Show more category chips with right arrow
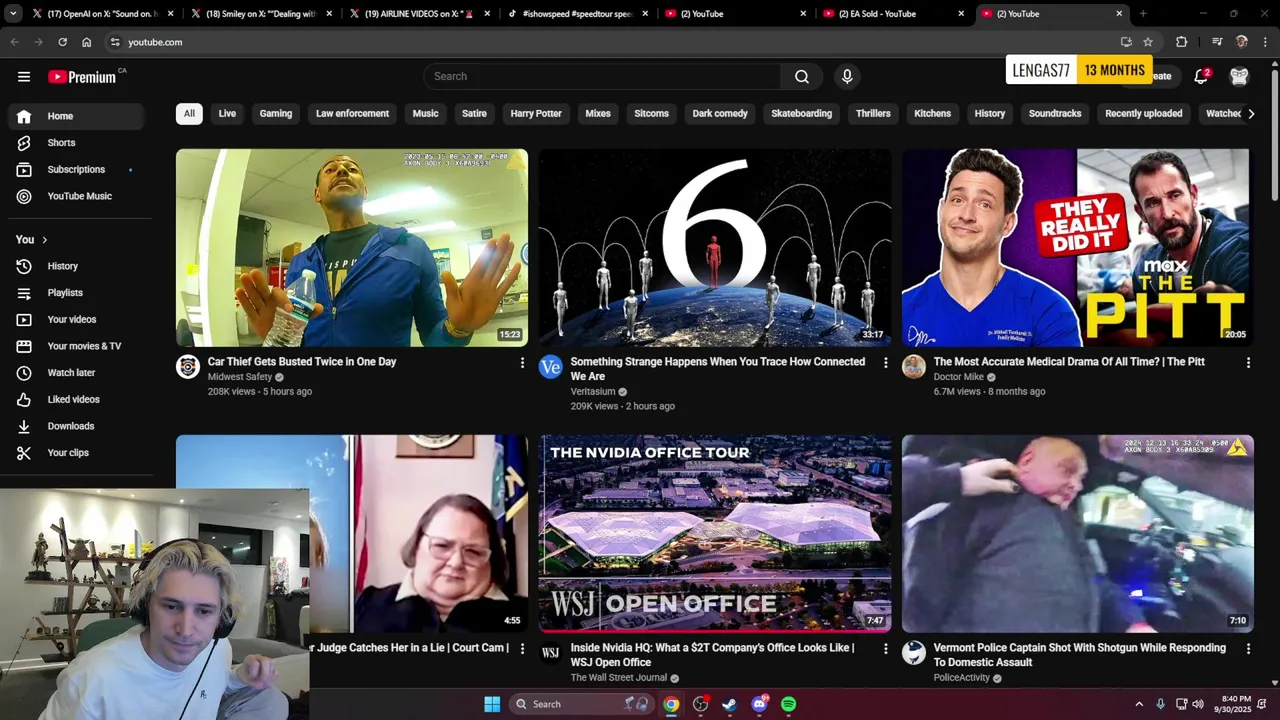 pyautogui.click(x=1251, y=114)
